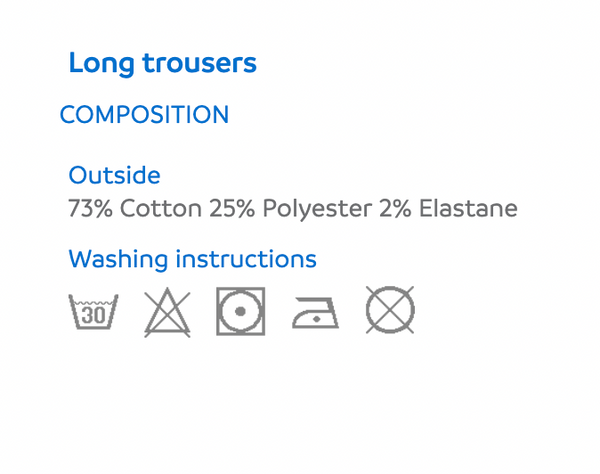Click the word instructions in heading
The height and width of the screenshot is (474, 600).
246,259
